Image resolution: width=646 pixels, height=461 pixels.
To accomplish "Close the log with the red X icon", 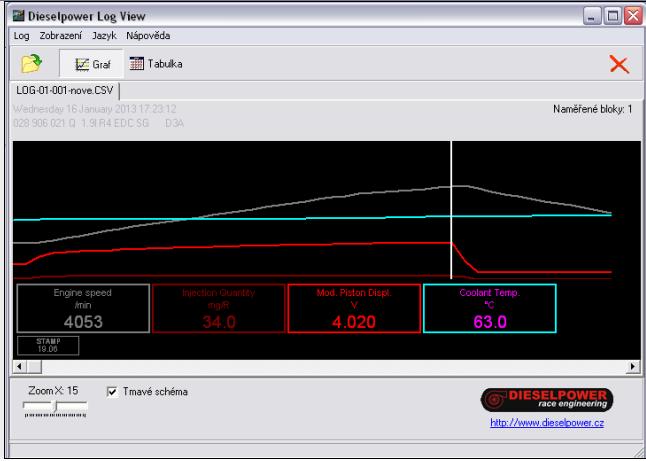I will (619, 65).
